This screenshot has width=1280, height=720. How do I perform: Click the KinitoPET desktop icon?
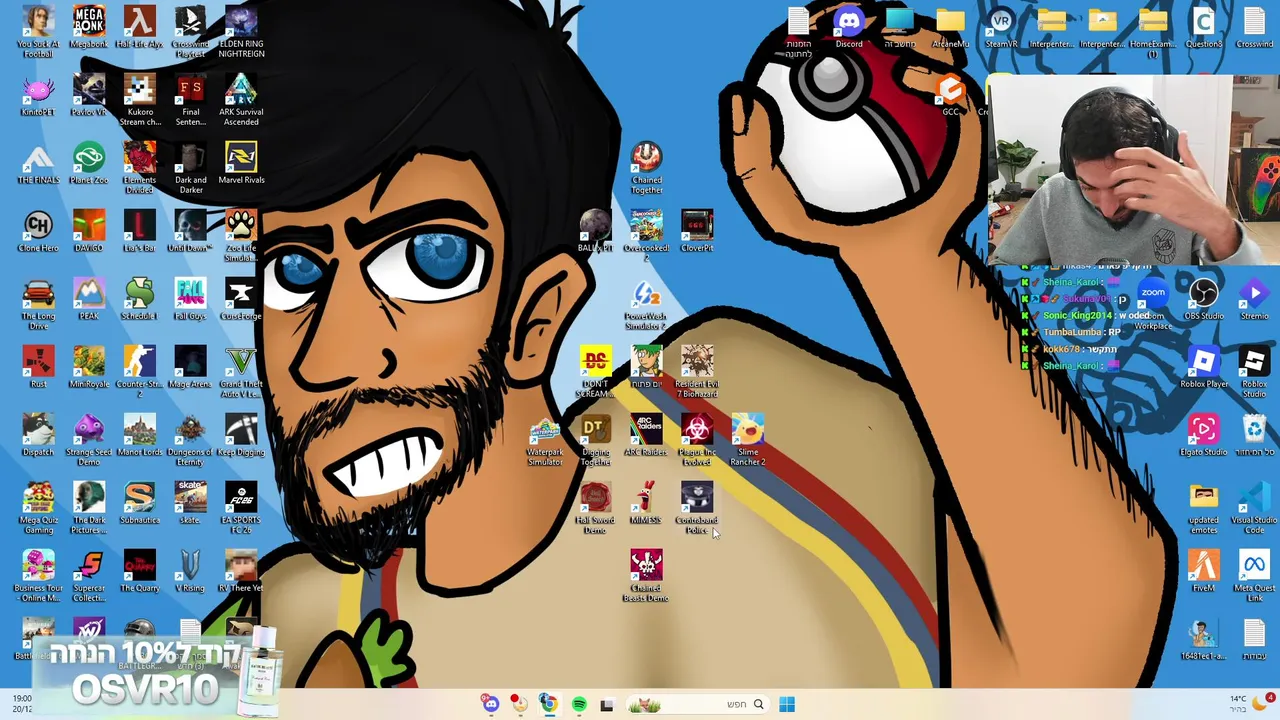38,96
